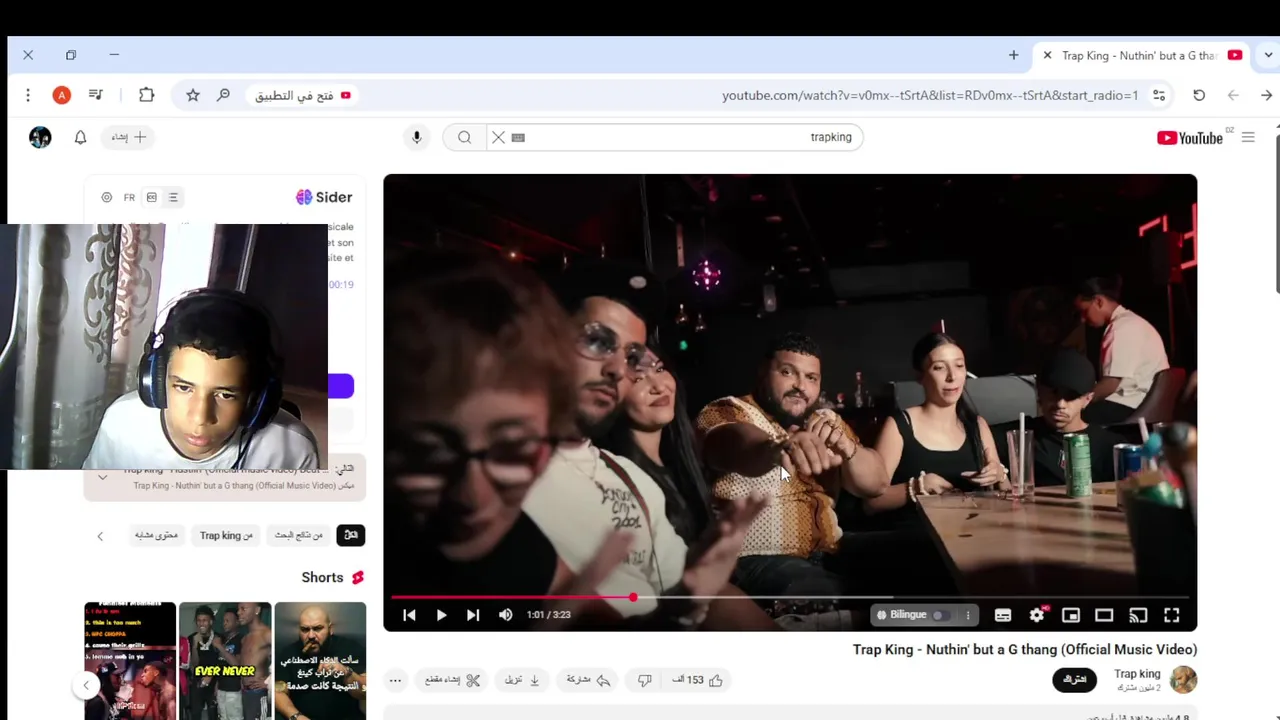
Task: Select the 'من Trap king' filter chip
Action: 226,535
